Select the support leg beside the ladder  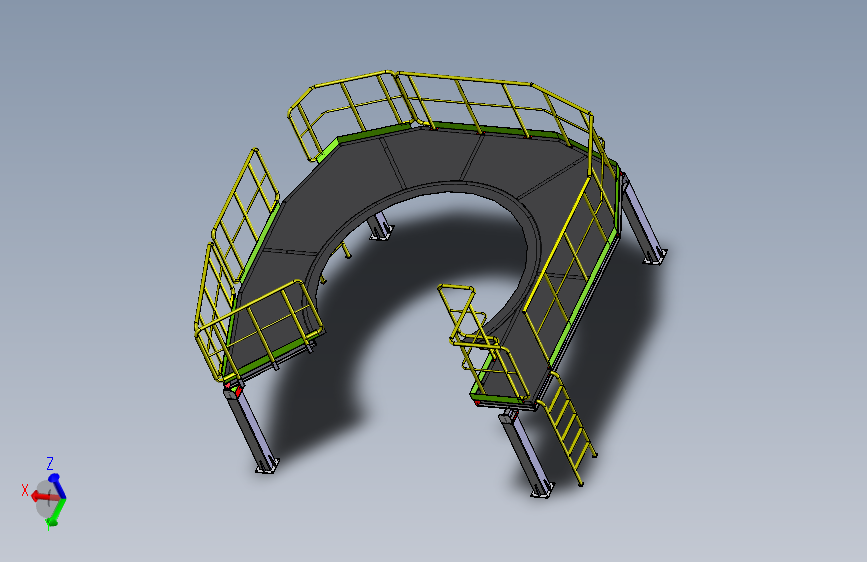point(525,455)
